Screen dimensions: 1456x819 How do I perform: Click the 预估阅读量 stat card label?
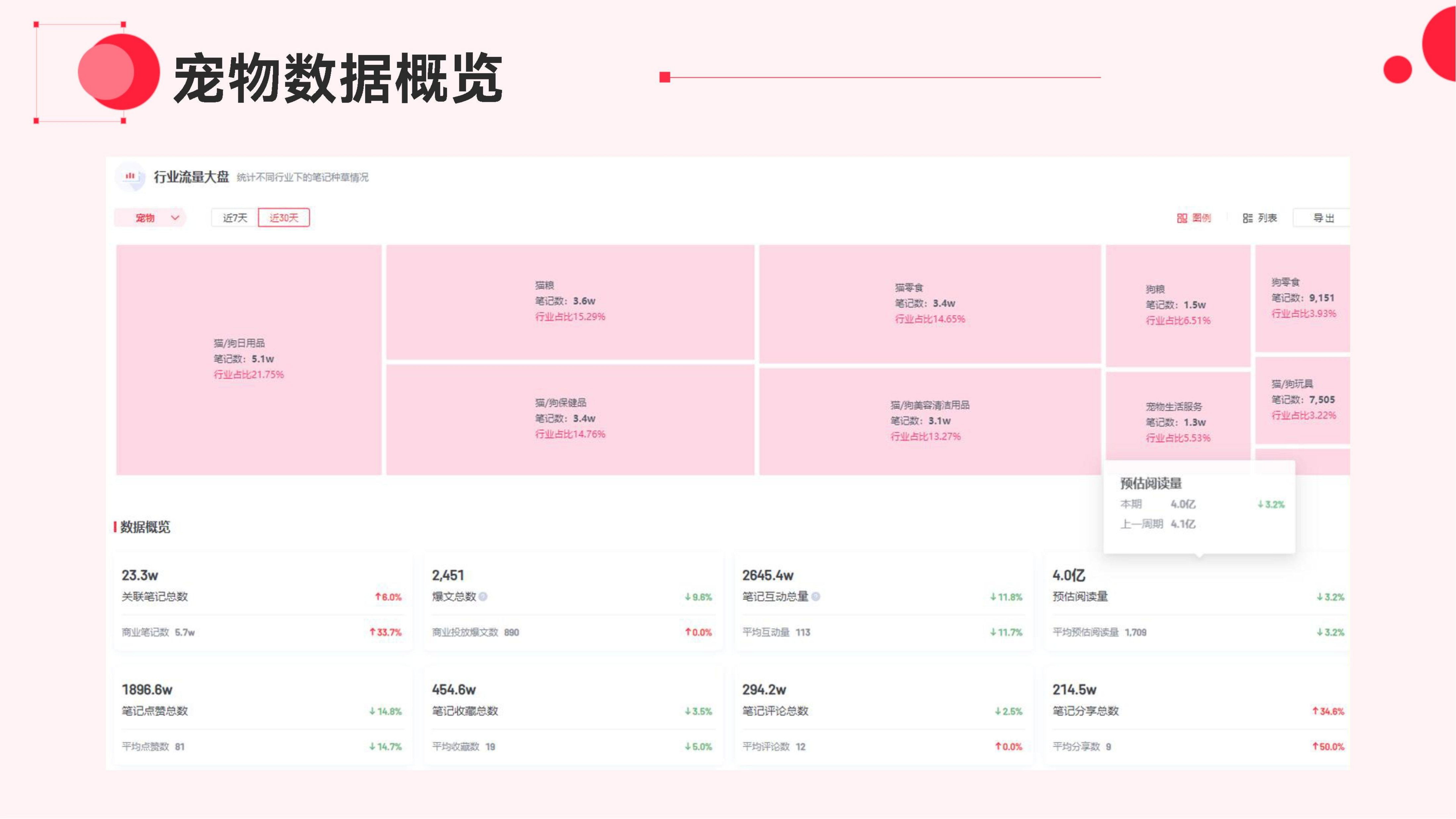pos(1080,596)
